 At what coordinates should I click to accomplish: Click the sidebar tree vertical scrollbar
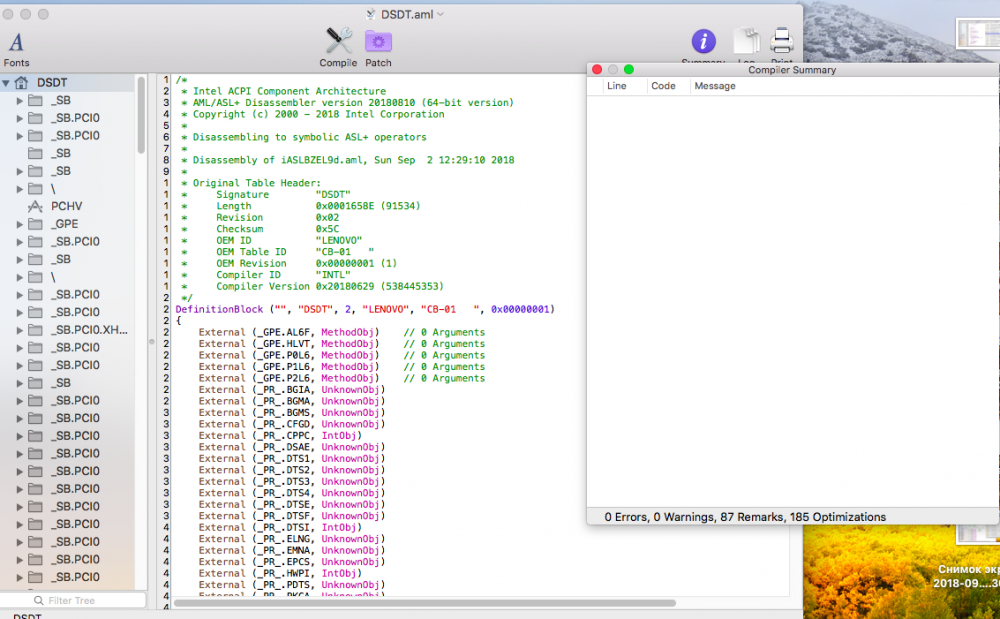pos(141,115)
